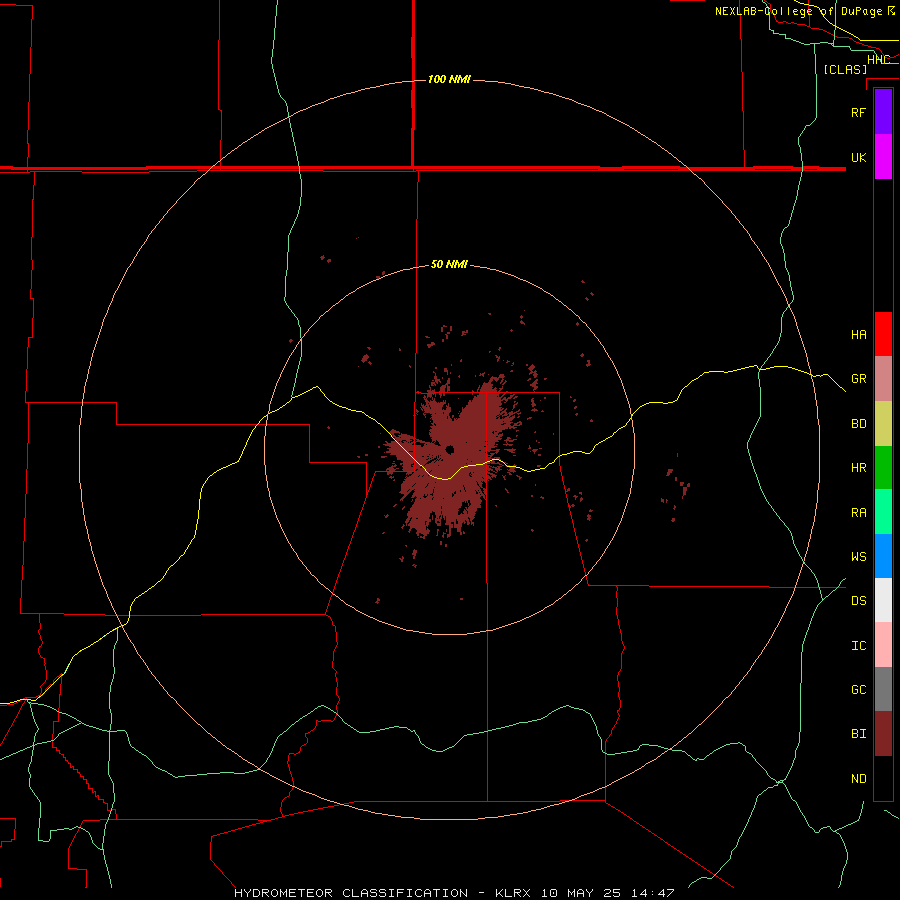Click the ND legend label

[x=858, y=779]
